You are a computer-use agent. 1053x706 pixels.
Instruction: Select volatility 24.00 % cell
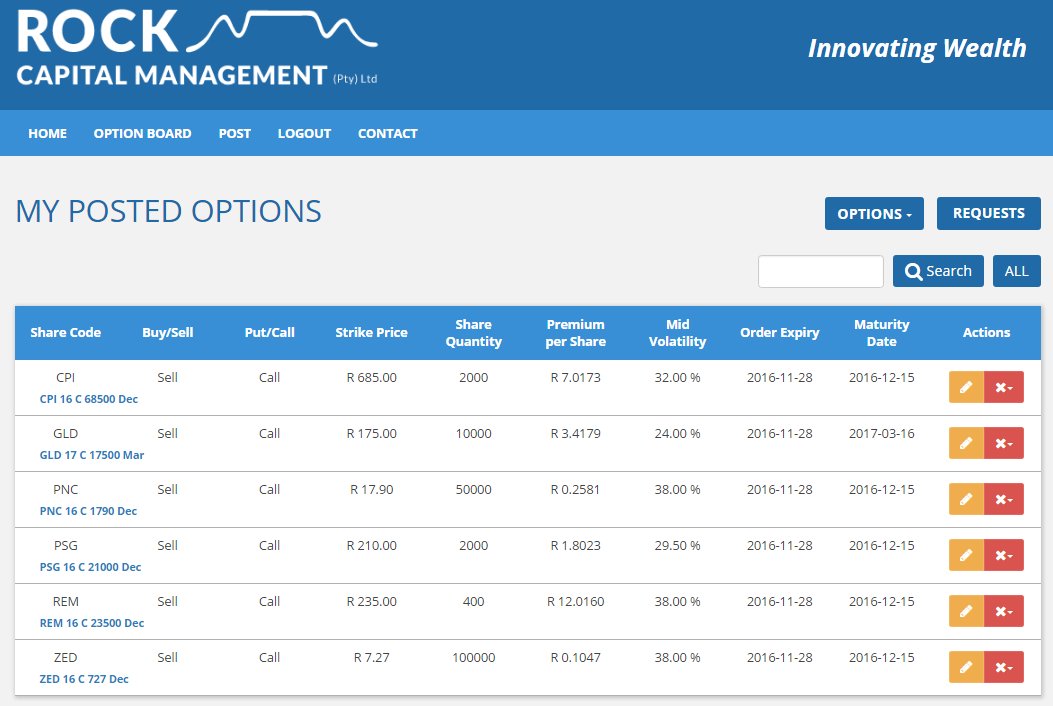click(x=678, y=434)
